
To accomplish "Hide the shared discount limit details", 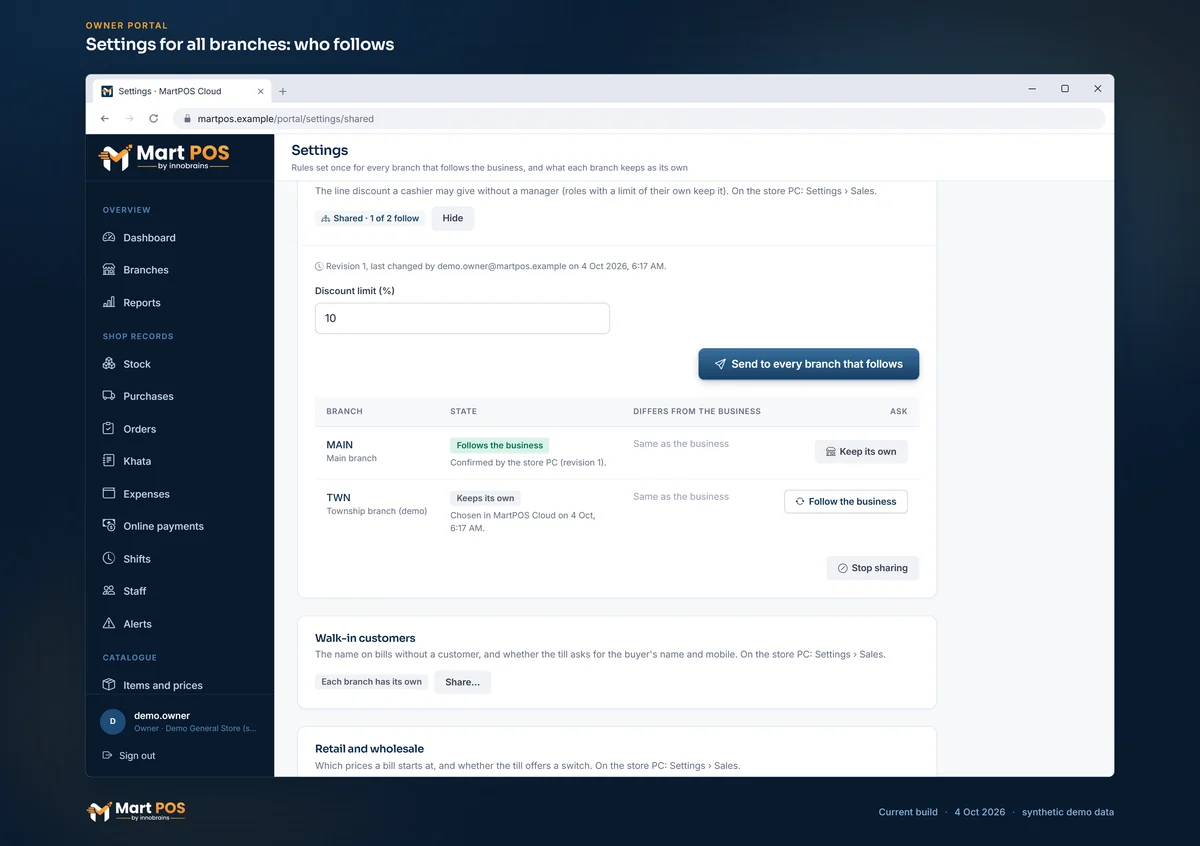I will 453,218.
